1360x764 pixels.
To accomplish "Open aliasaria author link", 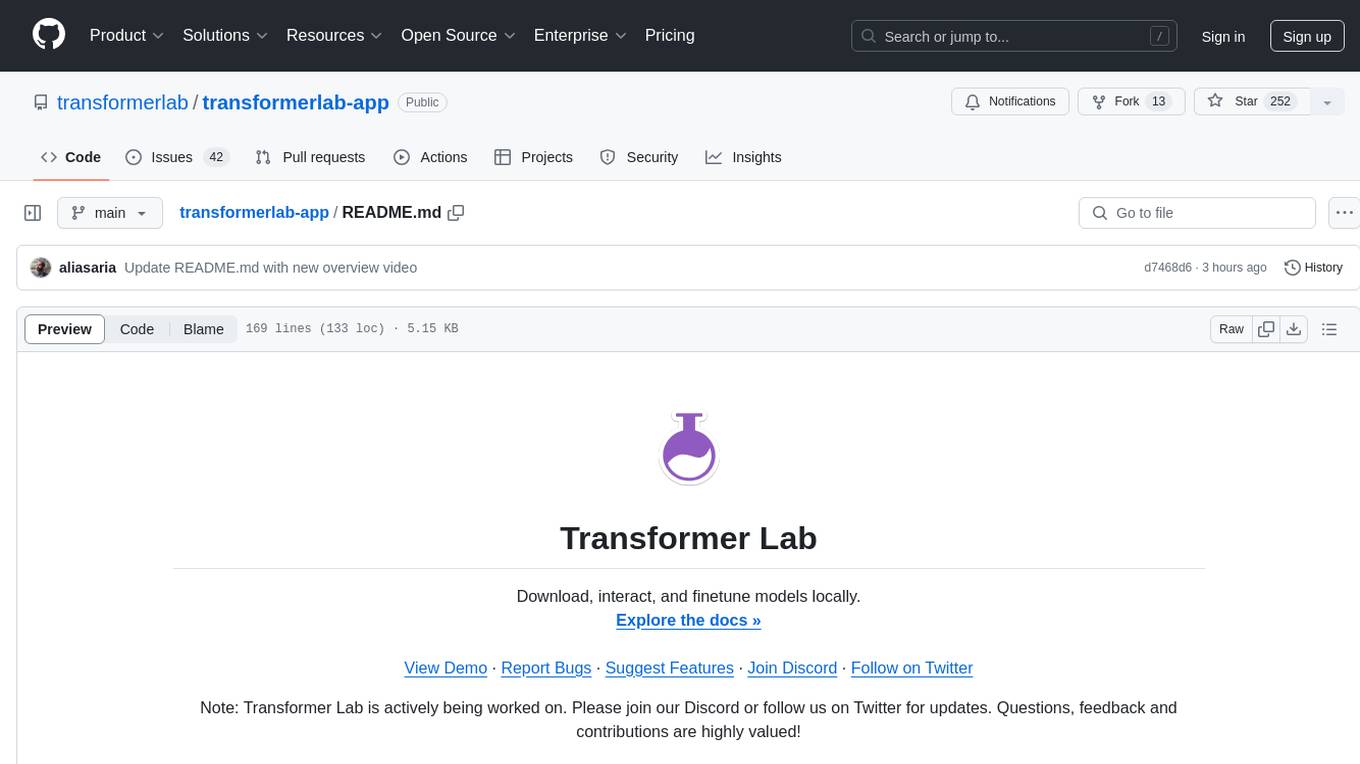I will click(88, 268).
